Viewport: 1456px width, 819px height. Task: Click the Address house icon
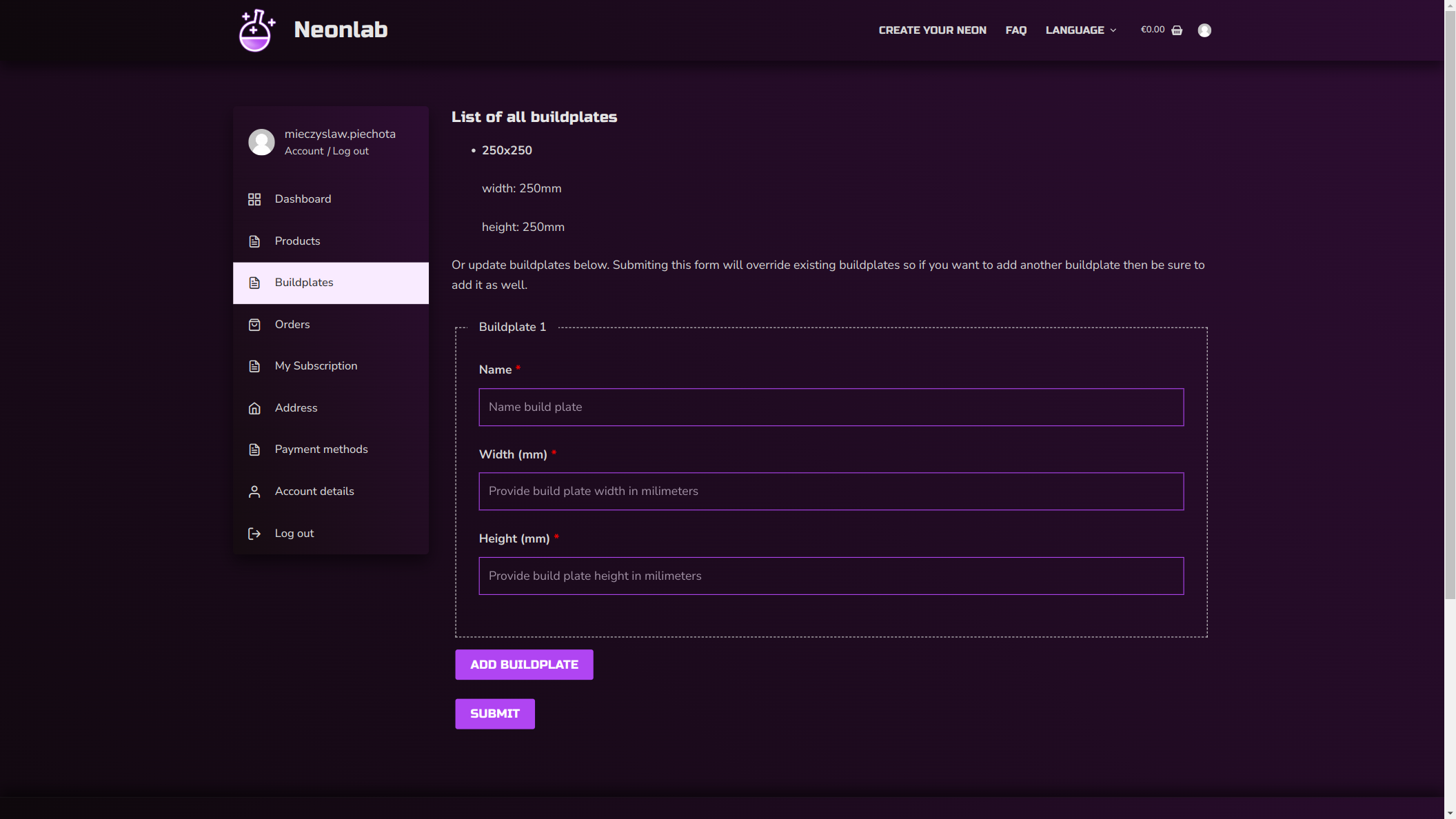[x=254, y=408]
